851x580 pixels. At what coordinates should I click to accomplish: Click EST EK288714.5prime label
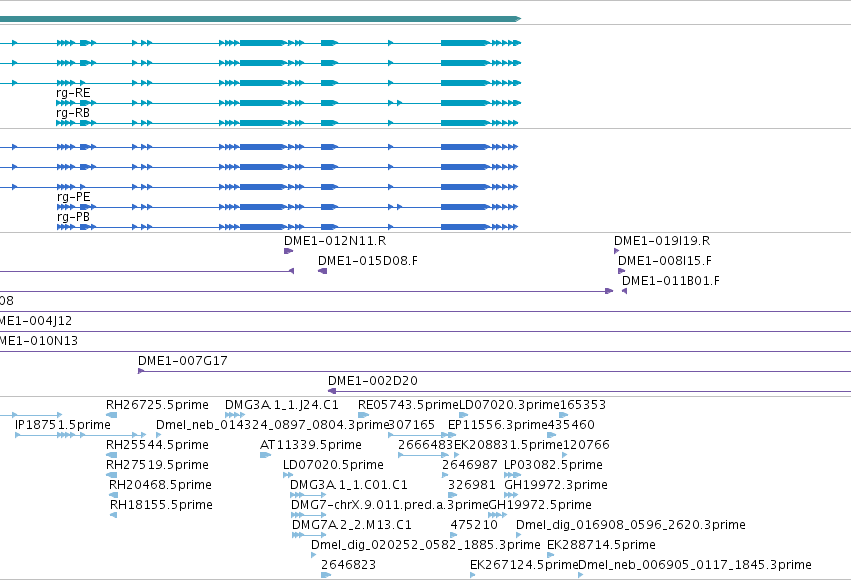click(601, 545)
